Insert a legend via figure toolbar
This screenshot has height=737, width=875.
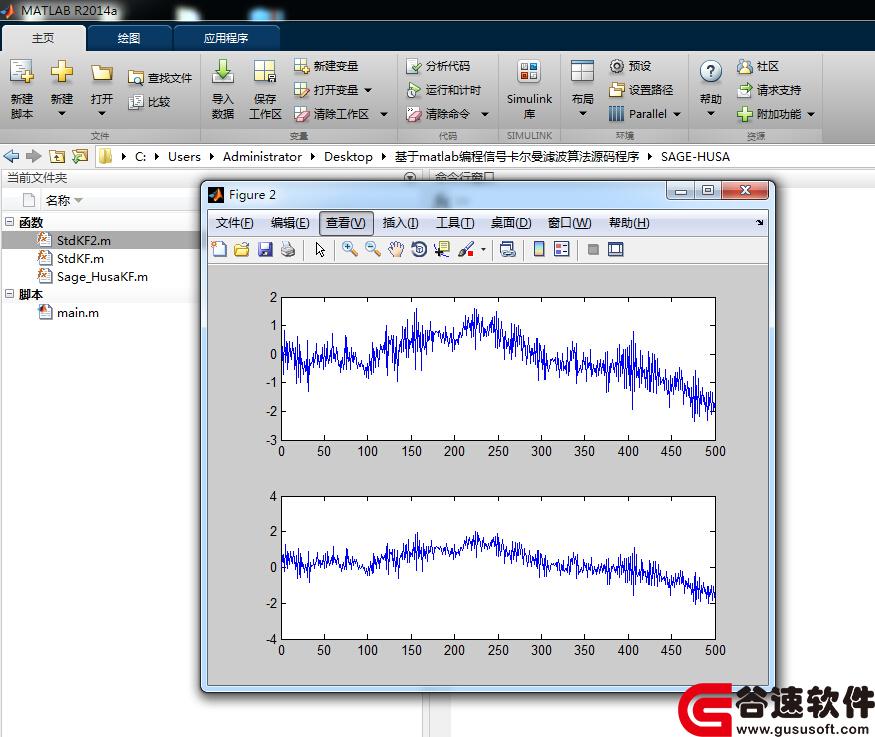tap(561, 249)
